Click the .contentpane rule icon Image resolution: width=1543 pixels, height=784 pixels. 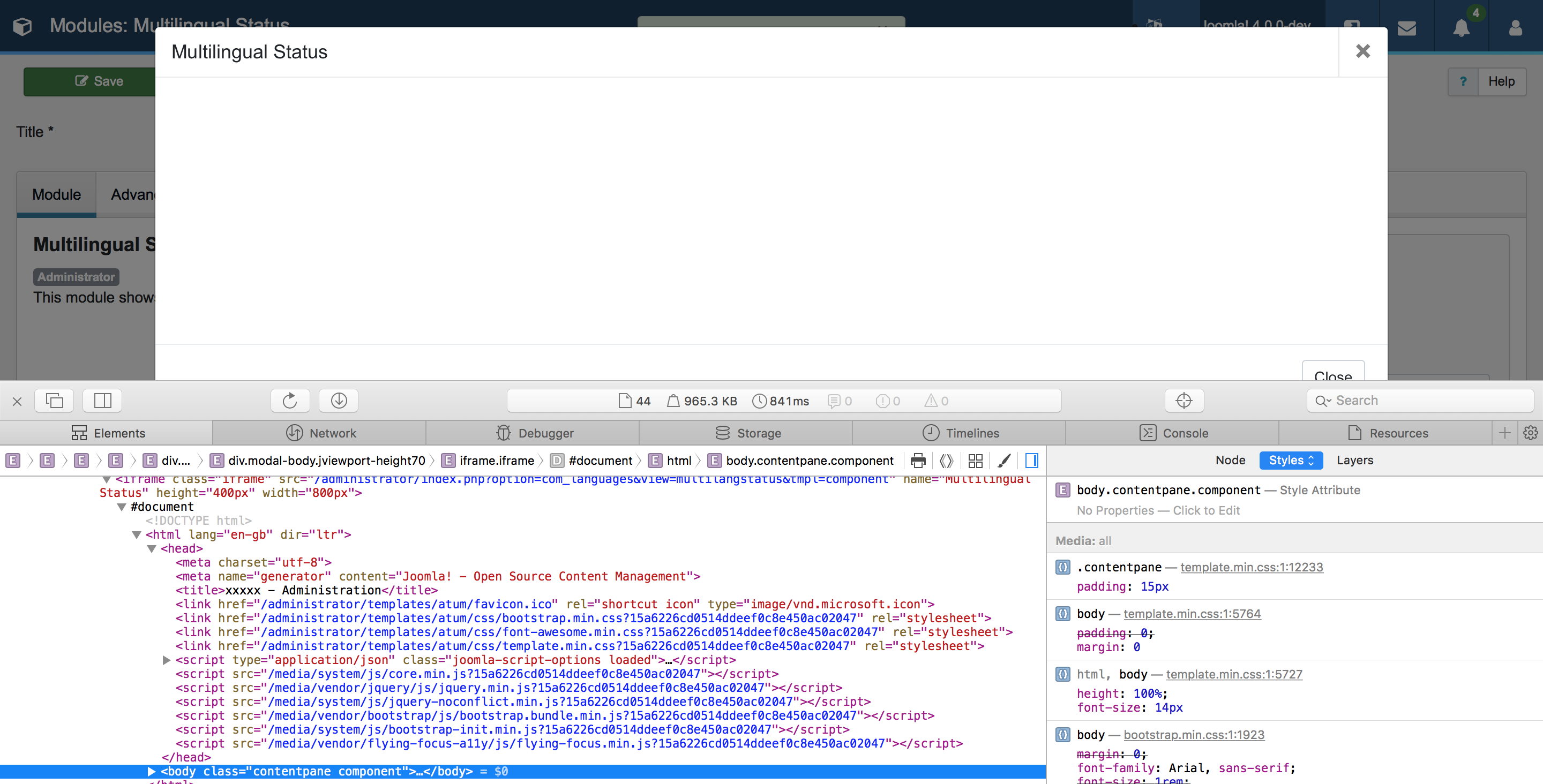point(1062,567)
